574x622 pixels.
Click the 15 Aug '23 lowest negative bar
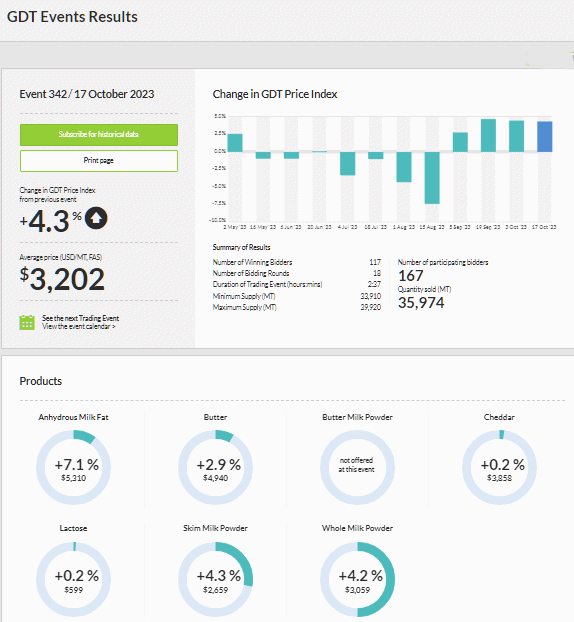point(432,178)
